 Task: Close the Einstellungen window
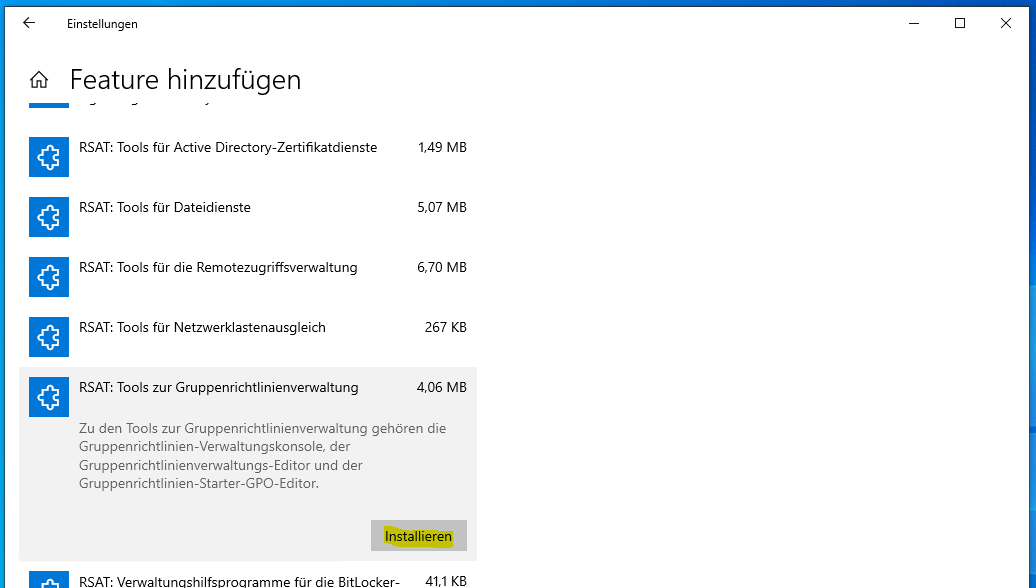coord(1006,23)
